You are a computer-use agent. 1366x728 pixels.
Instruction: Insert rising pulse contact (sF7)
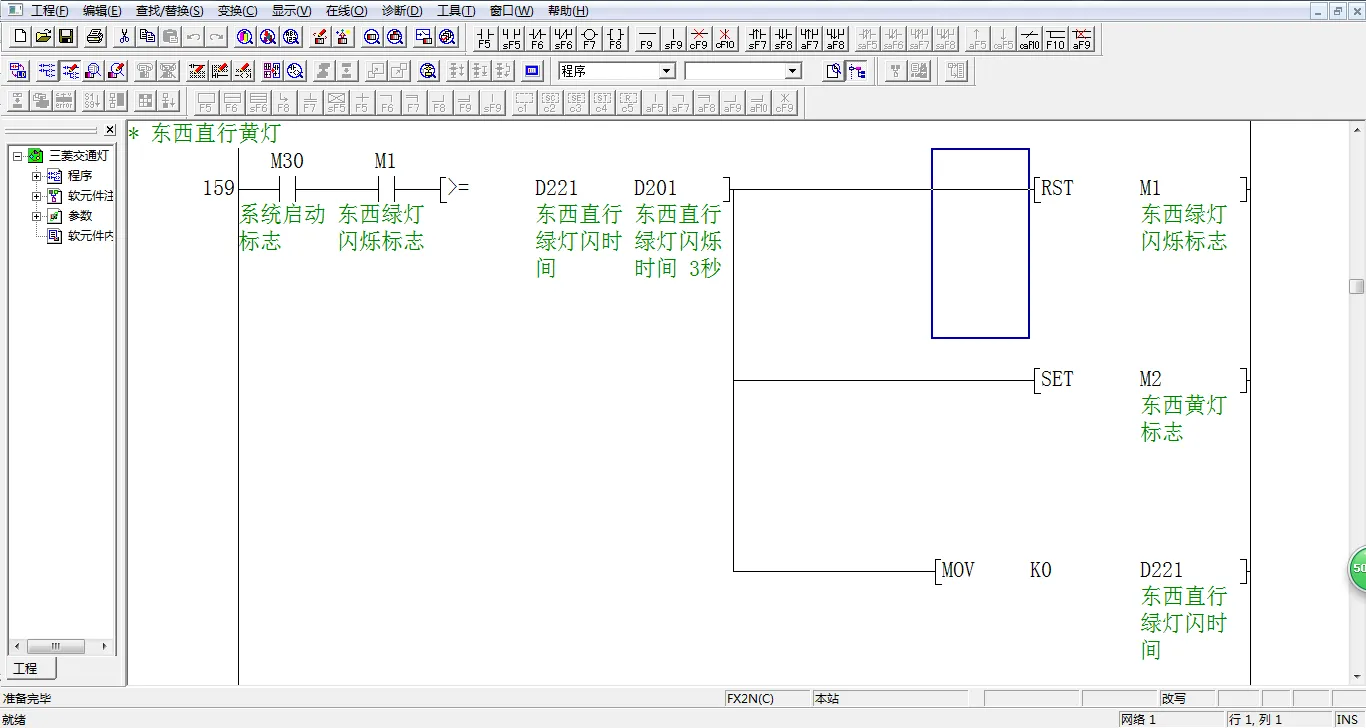(x=758, y=38)
